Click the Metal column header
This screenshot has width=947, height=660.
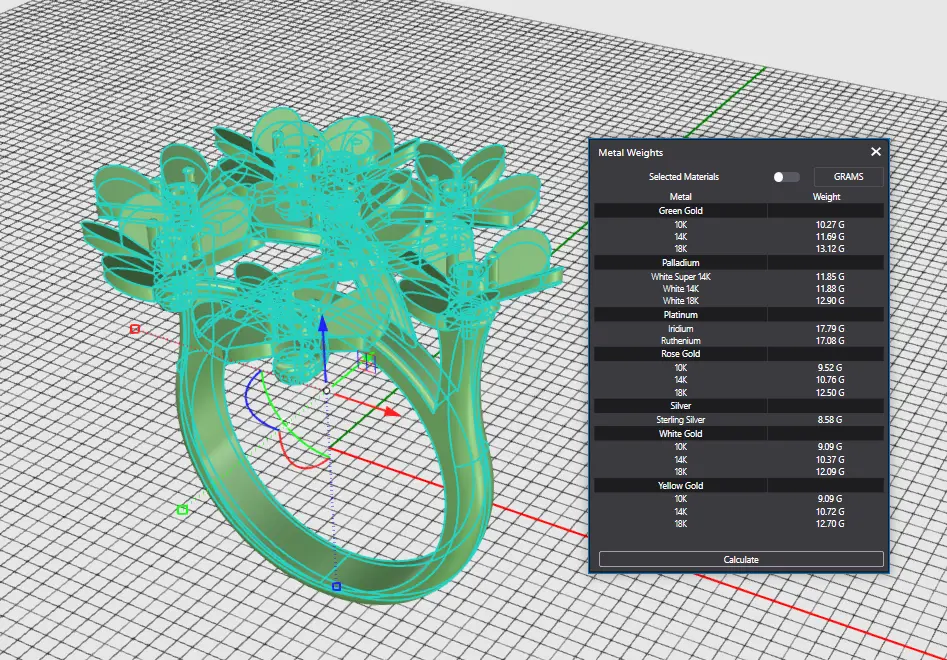(x=680, y=197)
